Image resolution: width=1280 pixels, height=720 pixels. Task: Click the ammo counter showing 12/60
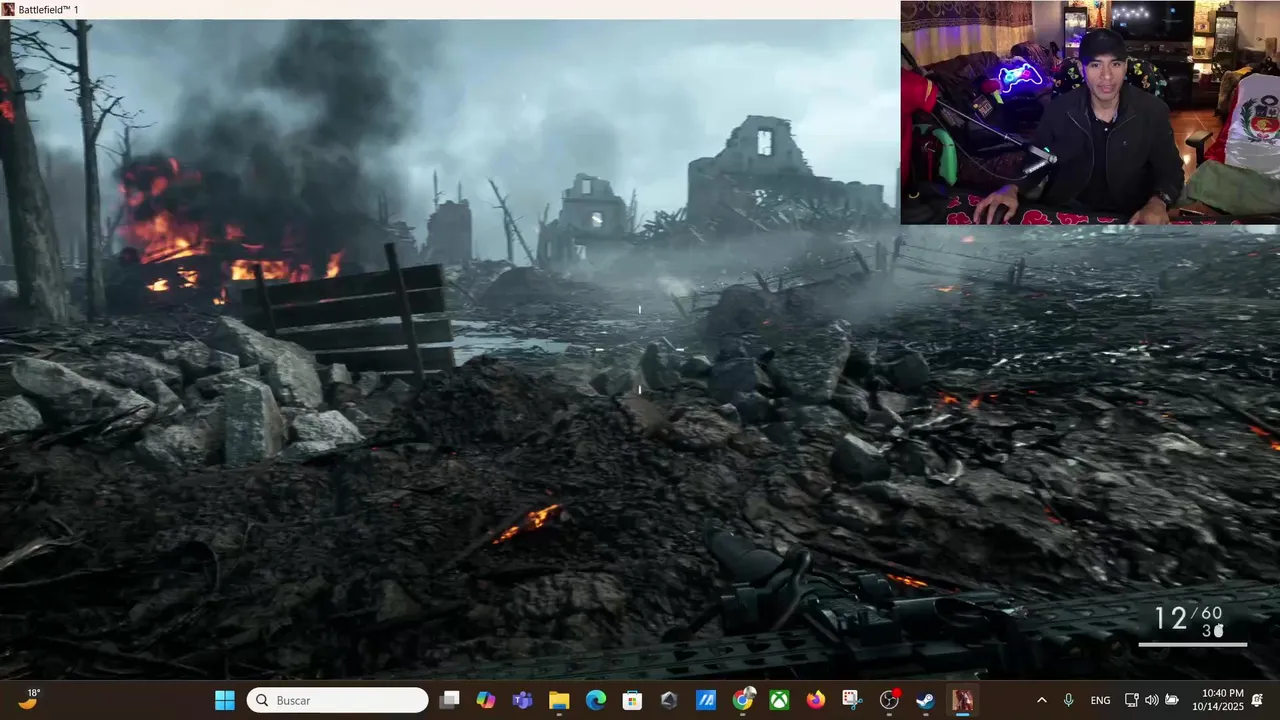[1188, 618]
